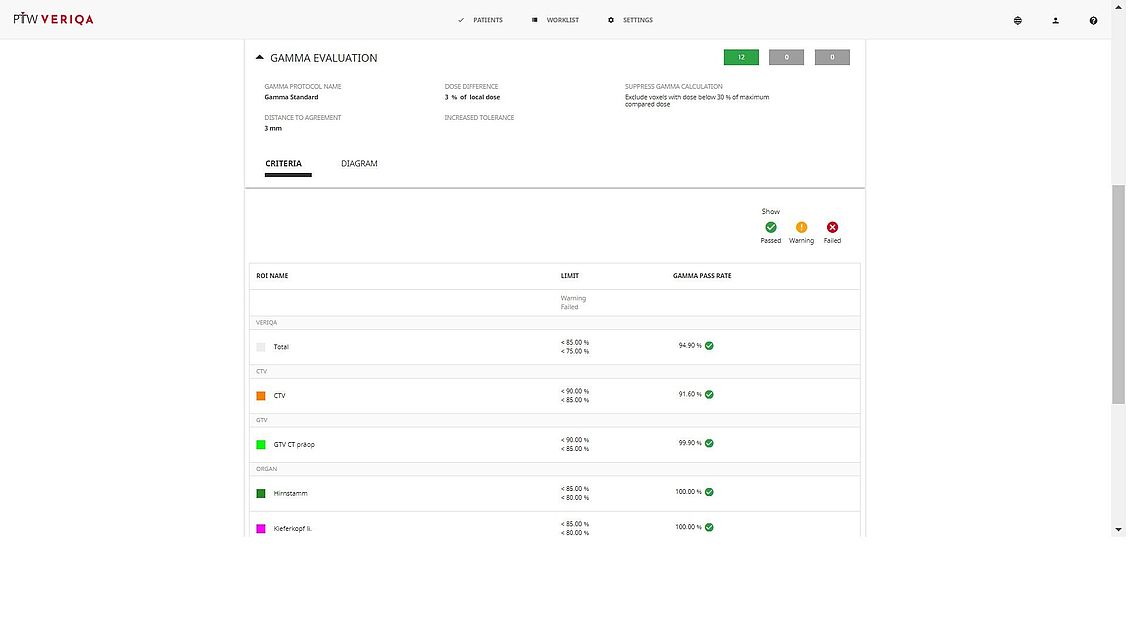Click the passed checkmark for Kieferkopf li.
Viewport: 1140px width, 642px height.
pos(709,527)
